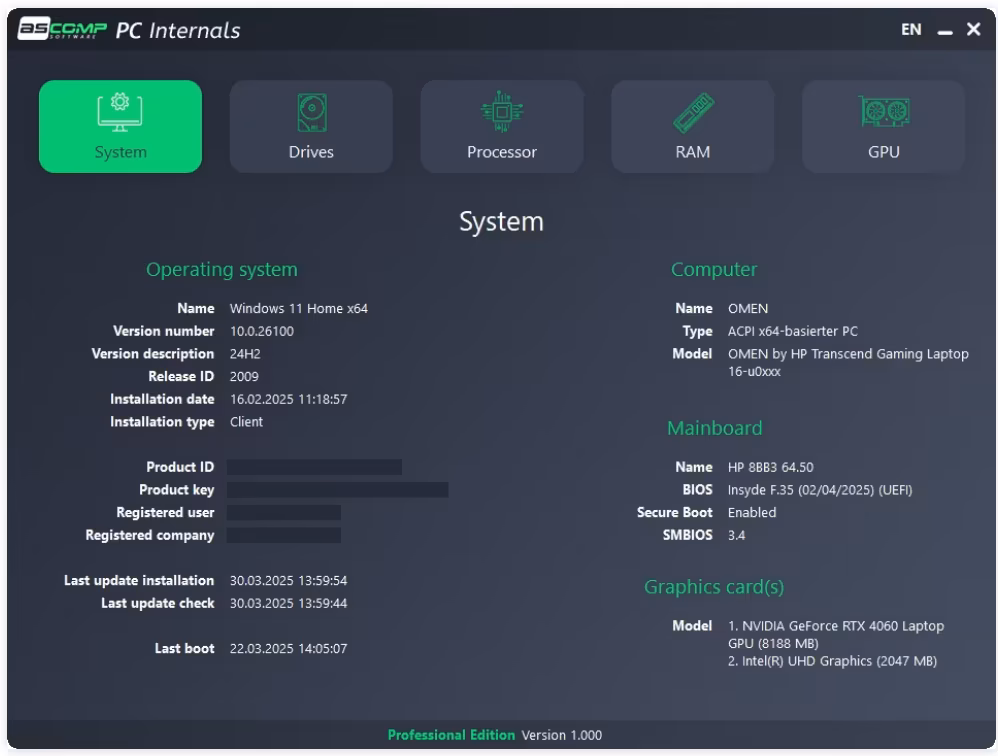Open the Processor tab label
This screenshot has width=998, height=756.
pyautogui.click(x=502, y=152)
